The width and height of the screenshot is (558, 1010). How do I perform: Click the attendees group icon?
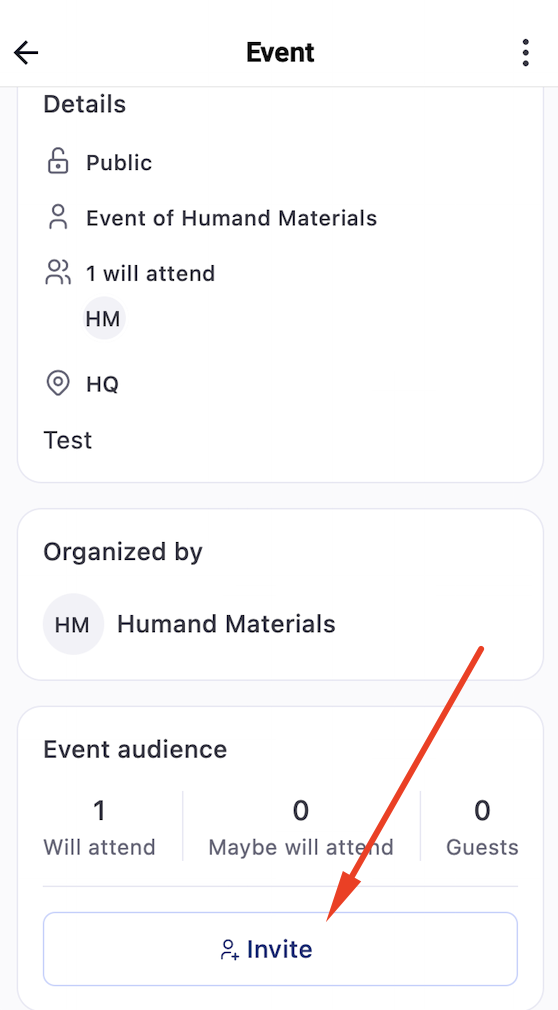coord(58,273)
